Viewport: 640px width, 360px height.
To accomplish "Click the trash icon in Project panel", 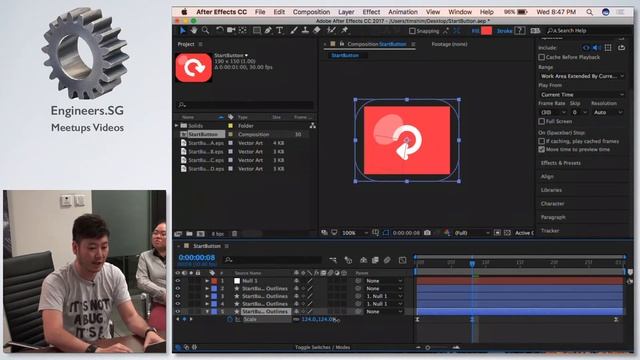I will tap(234, 233).
